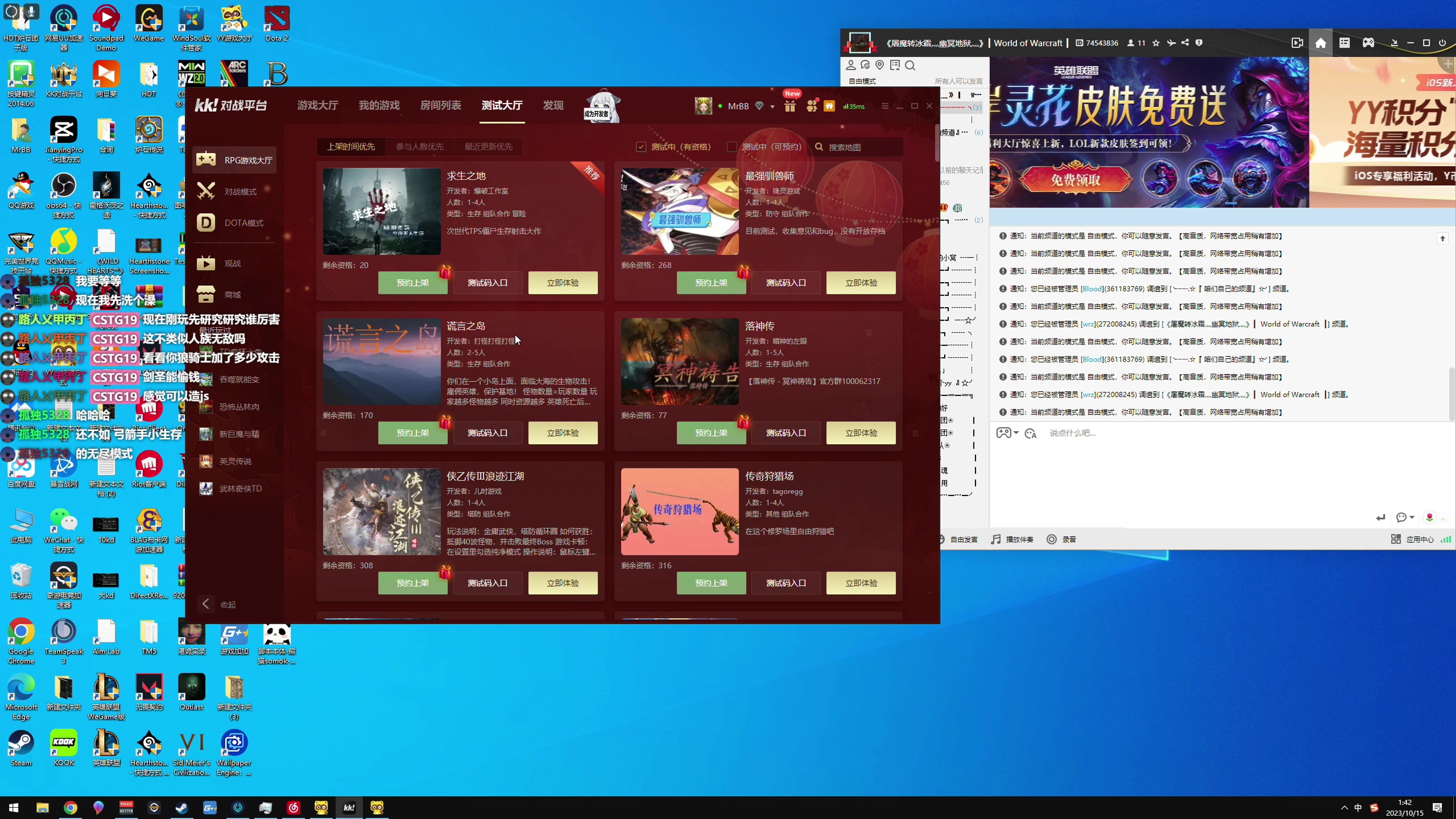Click 测试码入口 for 最强驯兽师

point(786,283)
